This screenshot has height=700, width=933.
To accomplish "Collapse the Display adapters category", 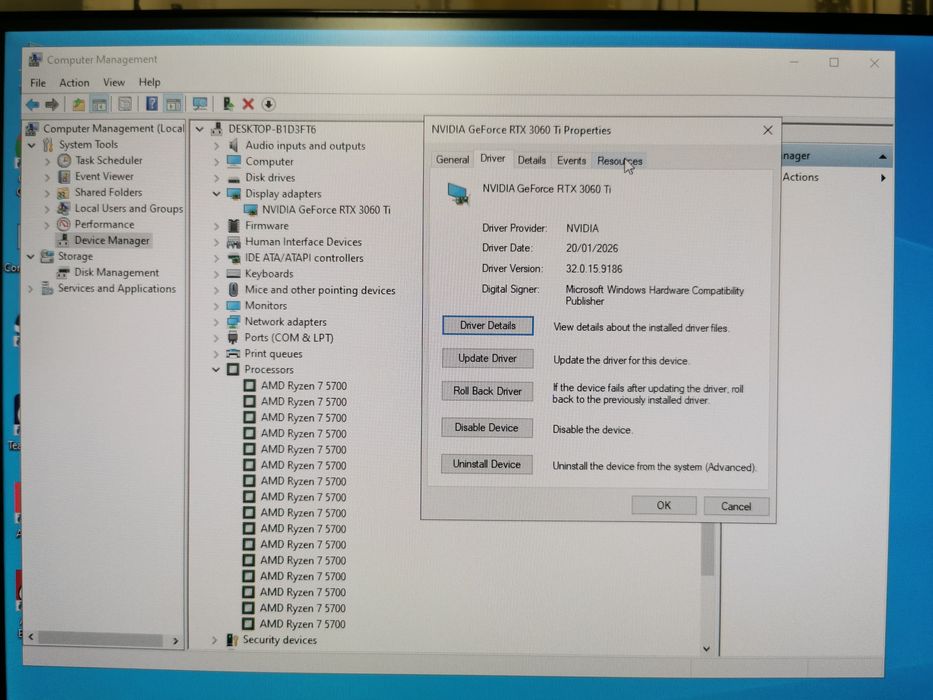I will (x=217, y=194).
